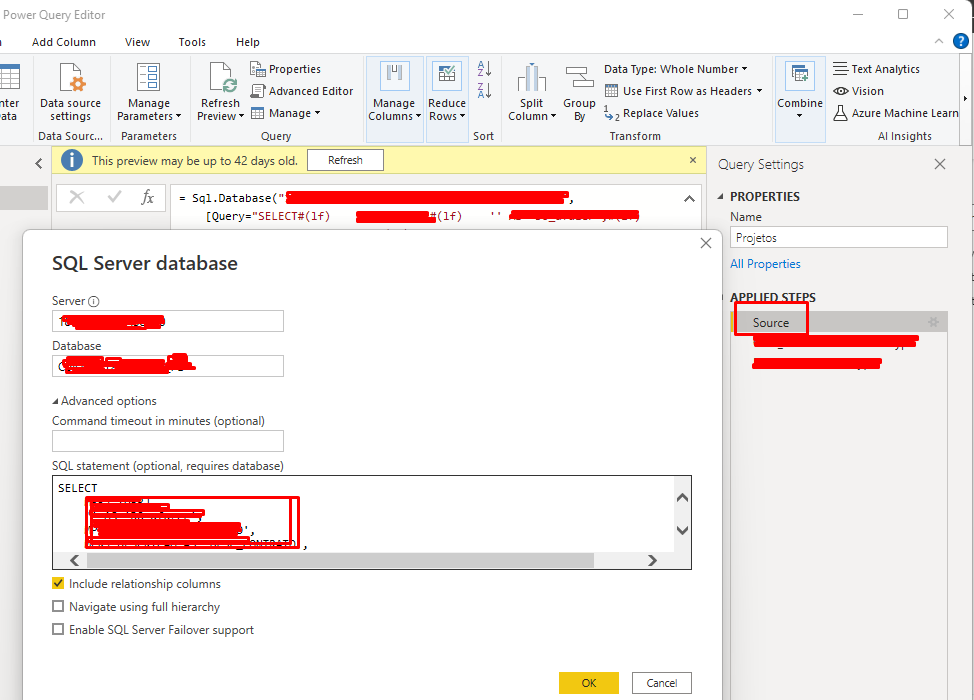
Task: Expand the Queries pane arrow
Action: pos(39,163)
